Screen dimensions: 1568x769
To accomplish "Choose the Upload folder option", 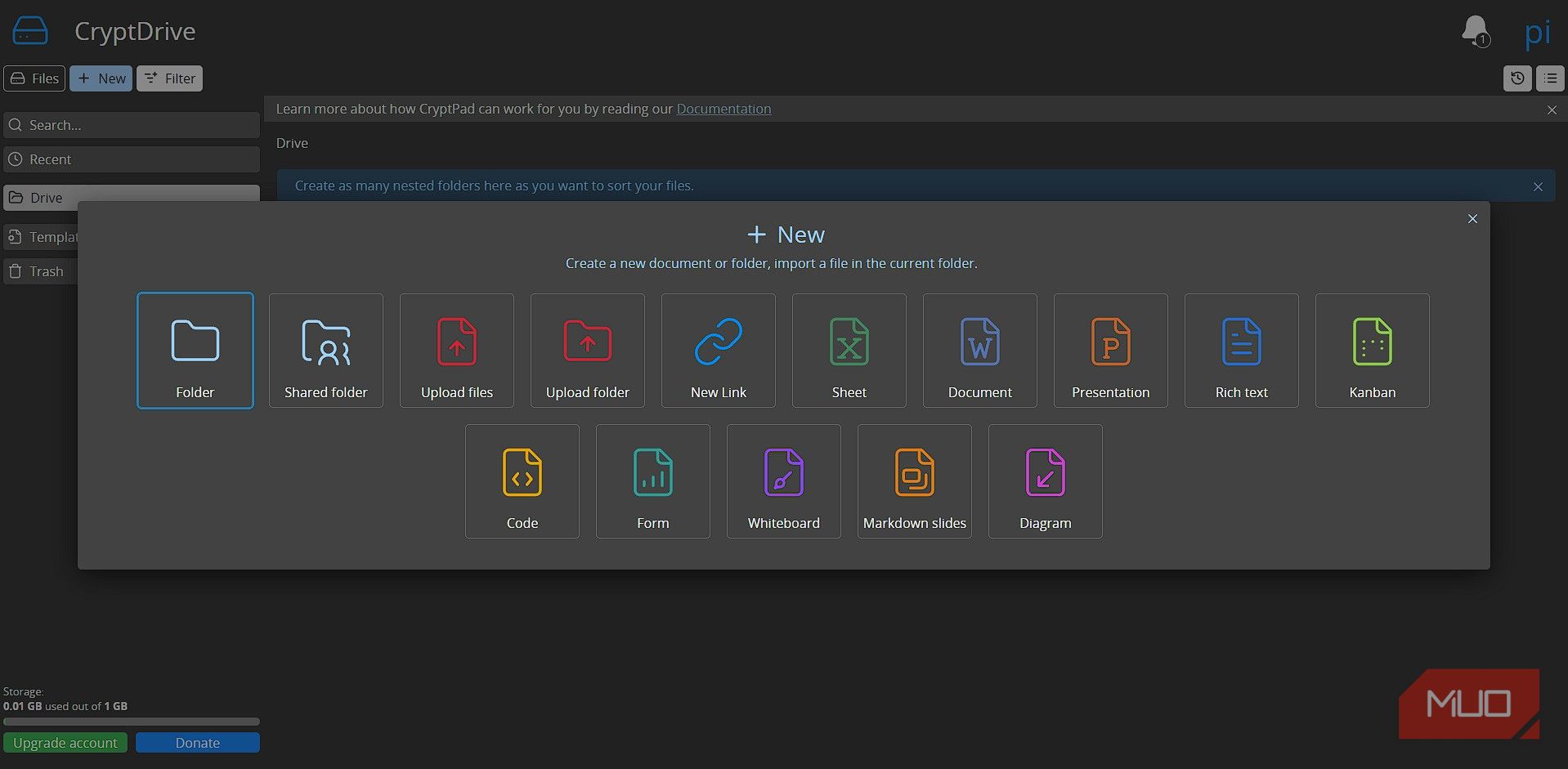I will (x=588, y=351).
